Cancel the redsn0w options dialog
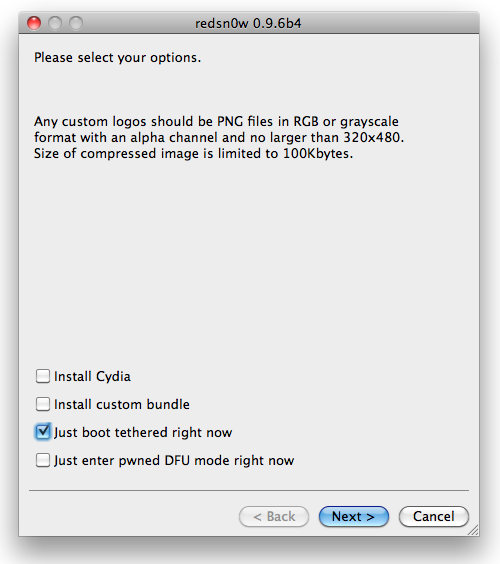Viewport: 500px width, 564px height. (x=434, y=517)
